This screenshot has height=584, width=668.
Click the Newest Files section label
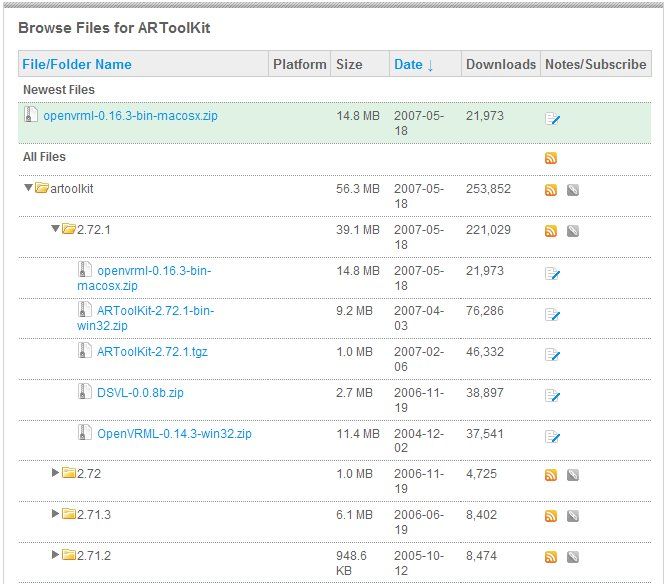click(59, 90)
